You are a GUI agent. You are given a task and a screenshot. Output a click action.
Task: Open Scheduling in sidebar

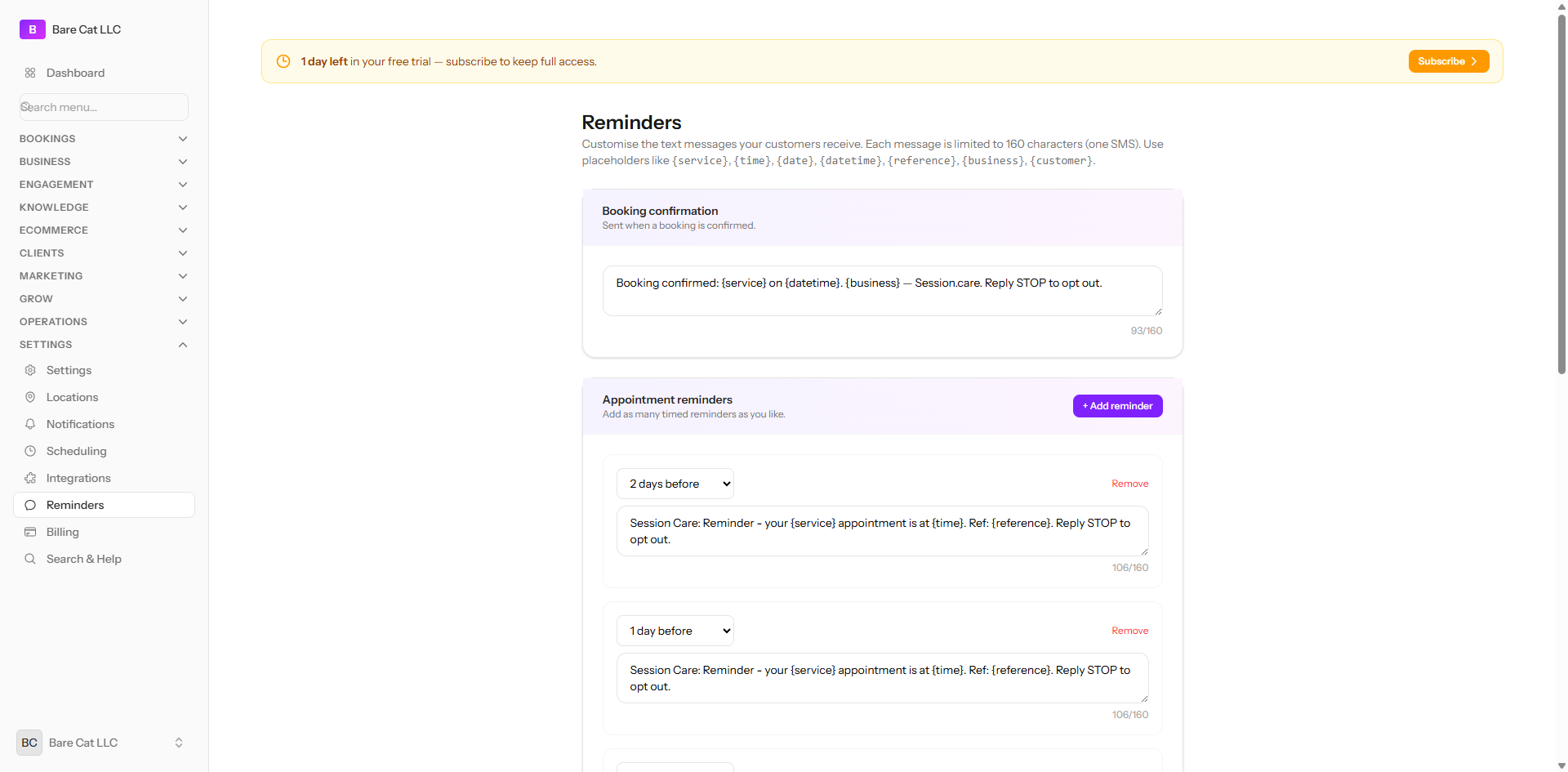[104, 451]
